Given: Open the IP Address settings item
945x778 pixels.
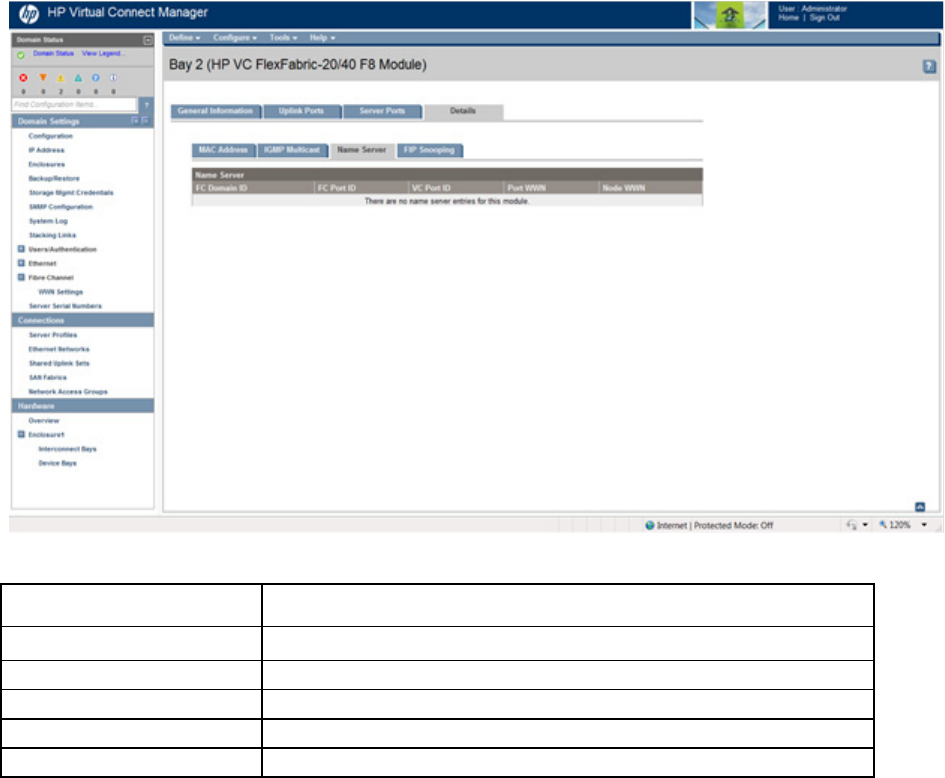Looking at the screenshot, I should click(46, 150).
